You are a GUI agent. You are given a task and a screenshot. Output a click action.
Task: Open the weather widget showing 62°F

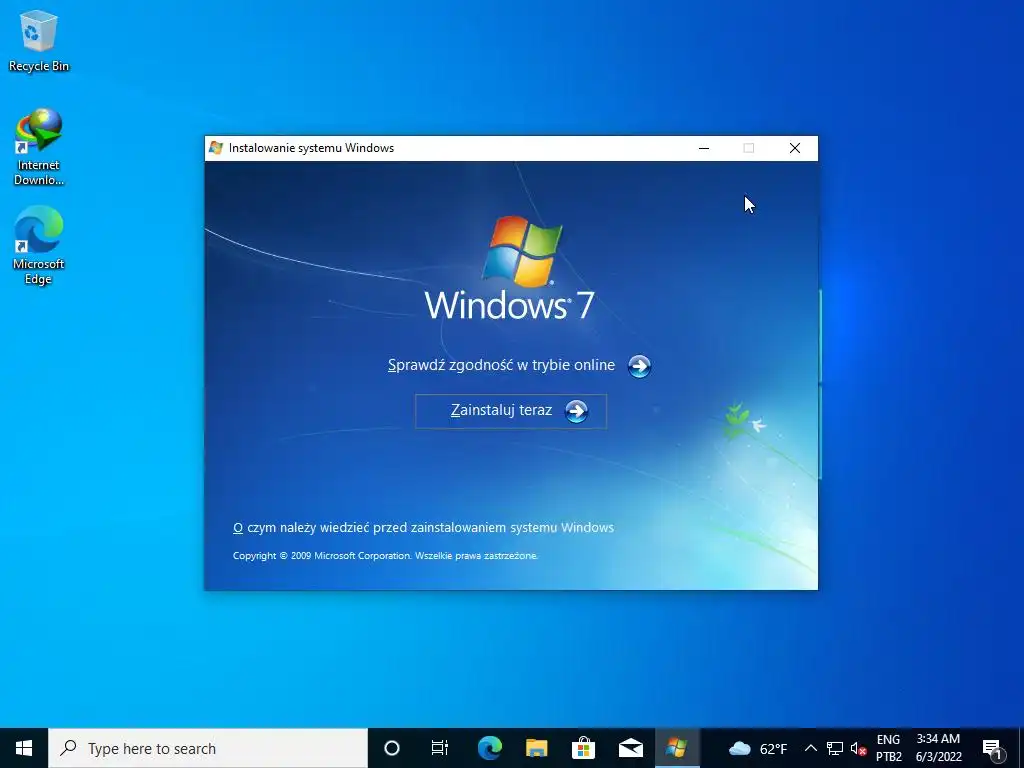click(x=758, y=748)
